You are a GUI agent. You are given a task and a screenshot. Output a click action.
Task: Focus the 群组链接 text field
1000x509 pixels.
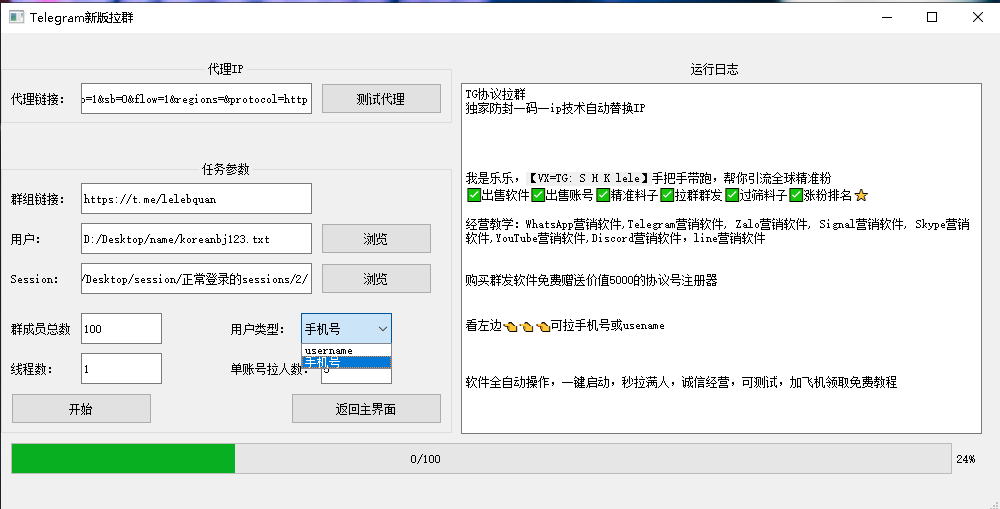[x=196, y=199]
